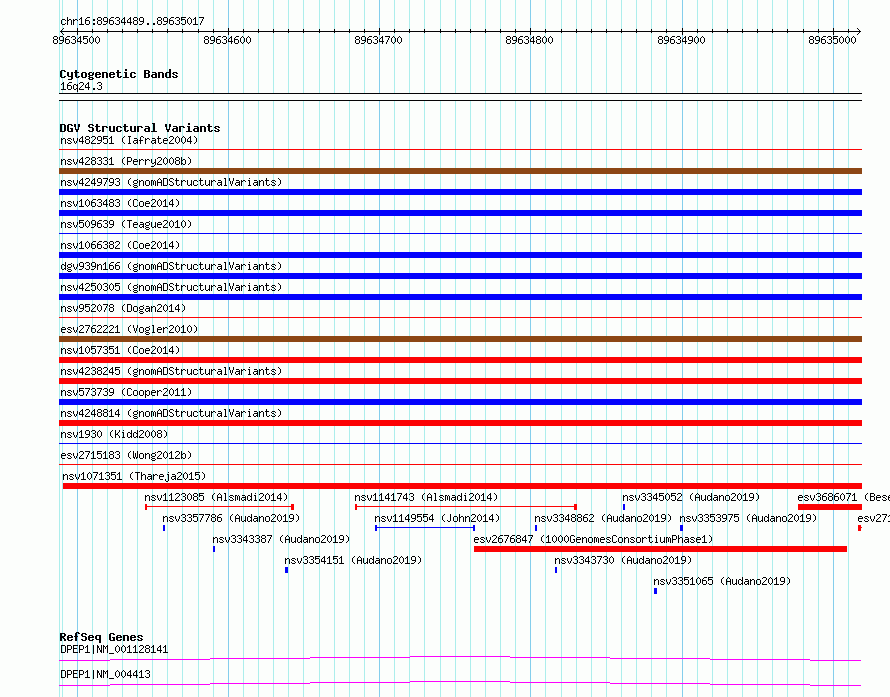Click blue marker below nsv3345052
The width and height of the screenshot is (890, 697).
[x=624, y=507]
